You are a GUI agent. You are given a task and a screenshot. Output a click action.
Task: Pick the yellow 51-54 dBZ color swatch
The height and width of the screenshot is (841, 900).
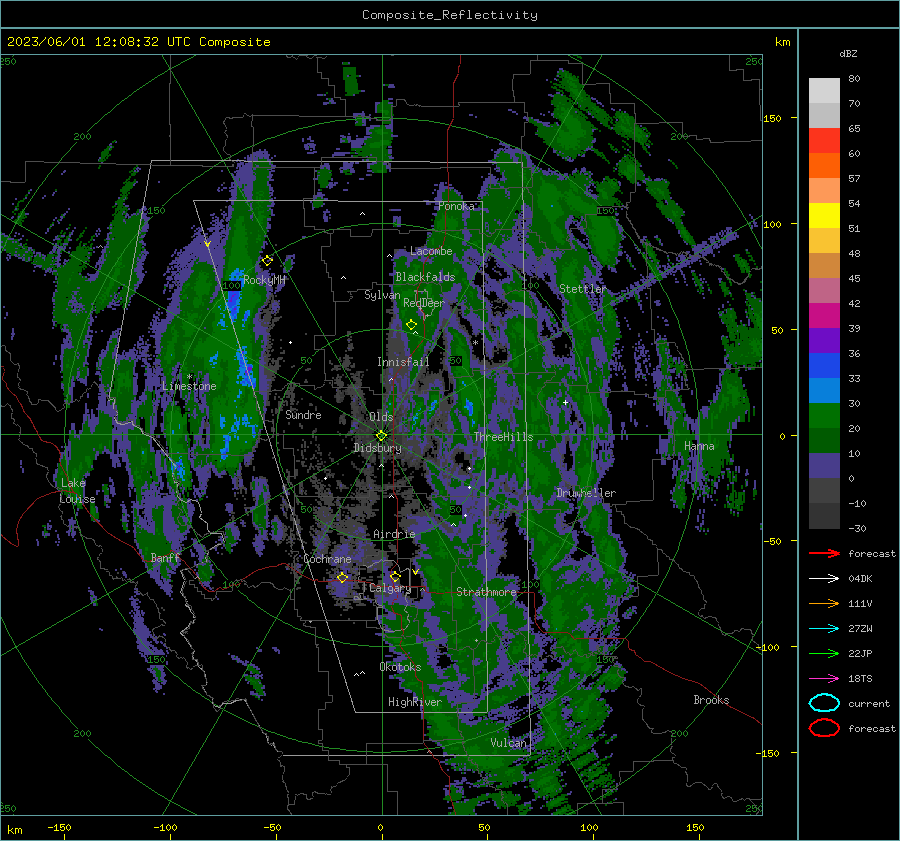[824, 215]
